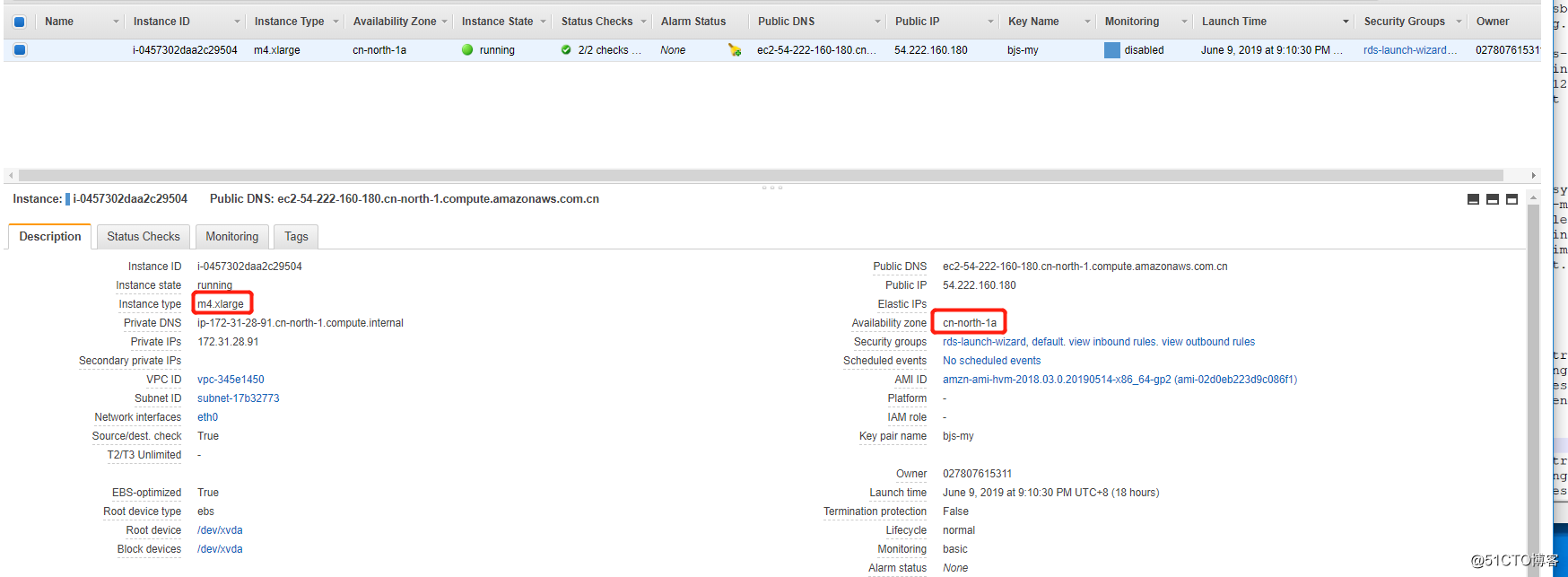Switch to the Description tab
Viewport: 1568px width, 577px height.
tap(50, 237)
